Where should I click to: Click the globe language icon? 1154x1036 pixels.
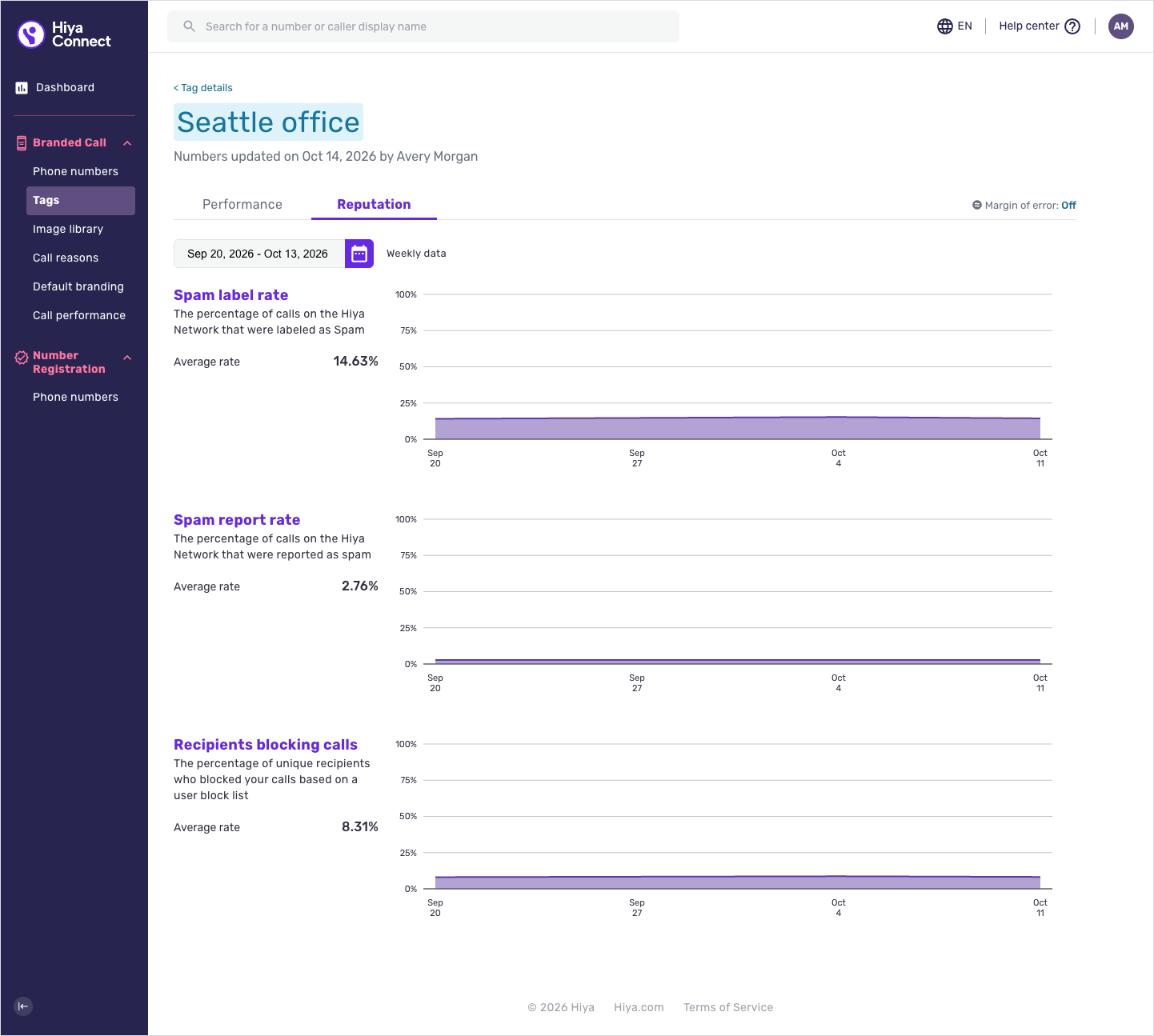(x=945, y=26)
